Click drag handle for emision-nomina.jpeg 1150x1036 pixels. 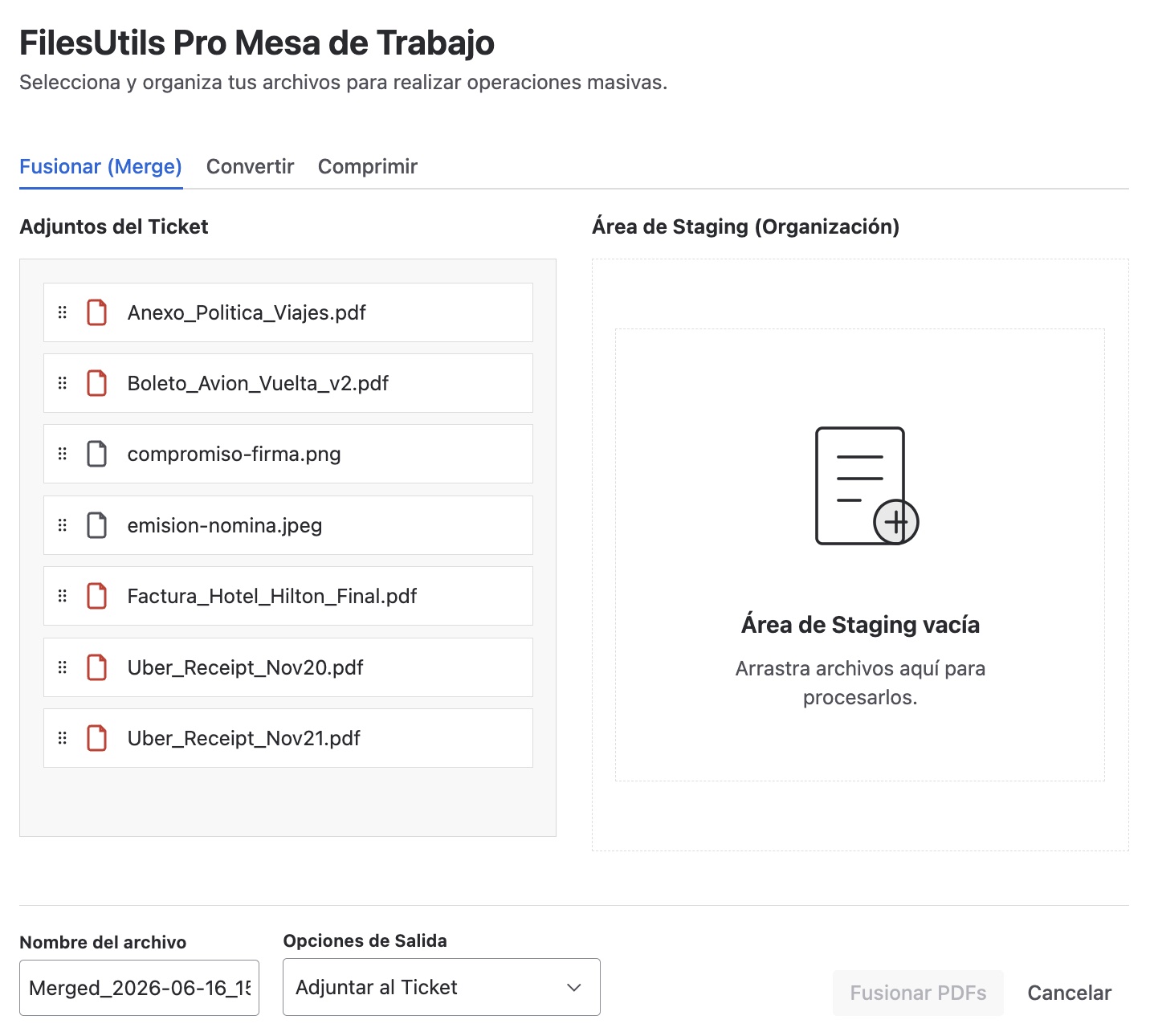pyautogui.click(x=63, y=525)
